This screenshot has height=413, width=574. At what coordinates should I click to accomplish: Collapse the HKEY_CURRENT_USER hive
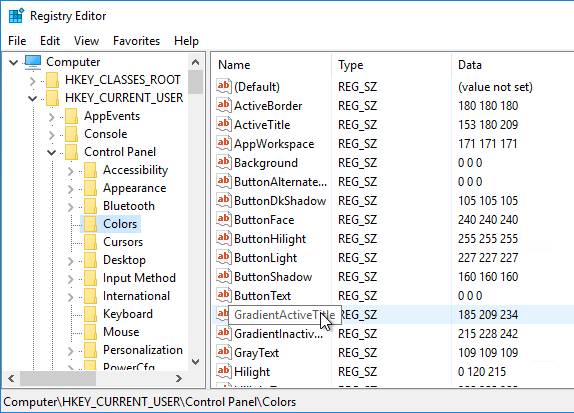pyautogui.click(x=33, y=98)
